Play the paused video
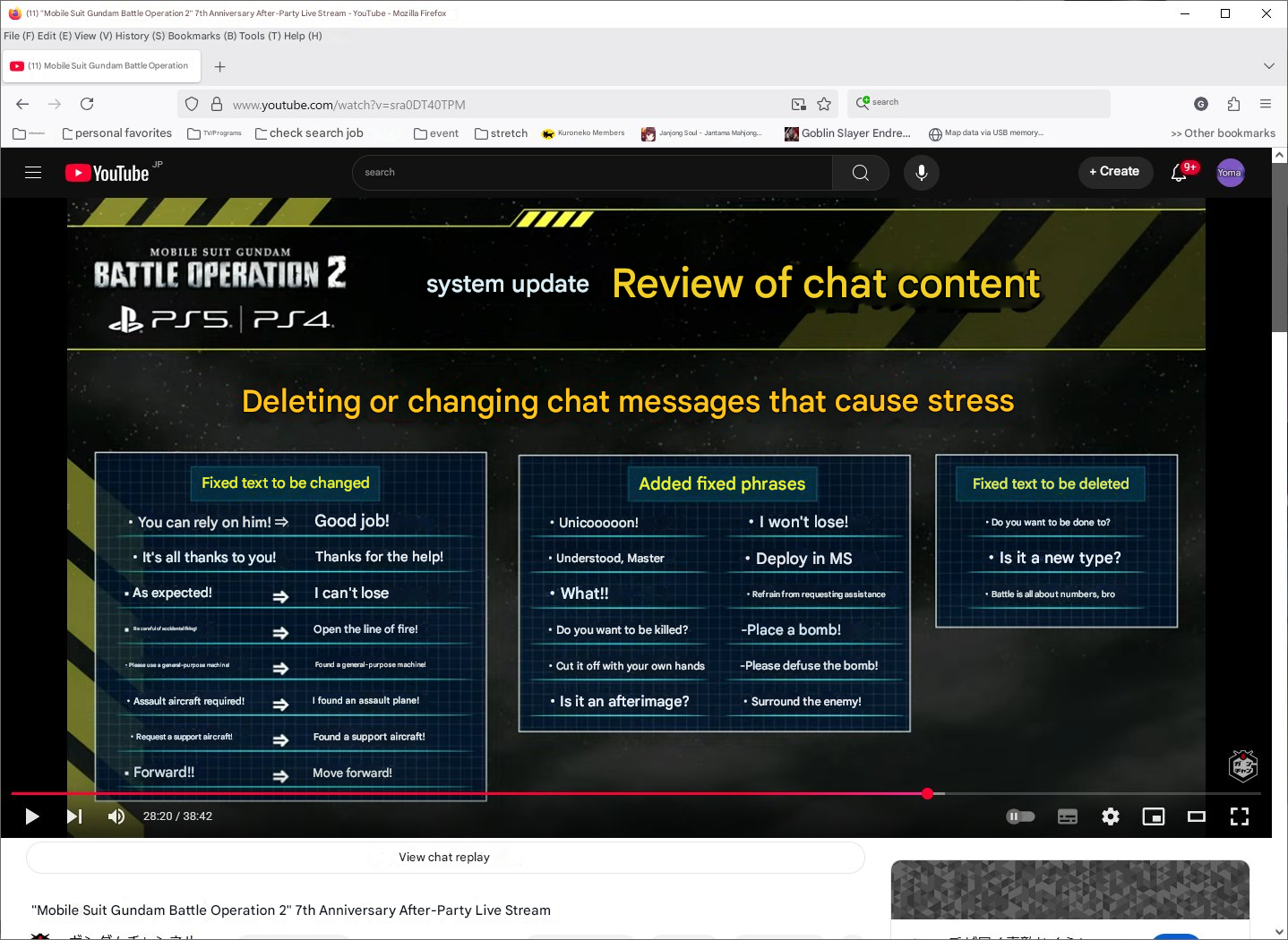1288x940 pixels. click(32, 816)
